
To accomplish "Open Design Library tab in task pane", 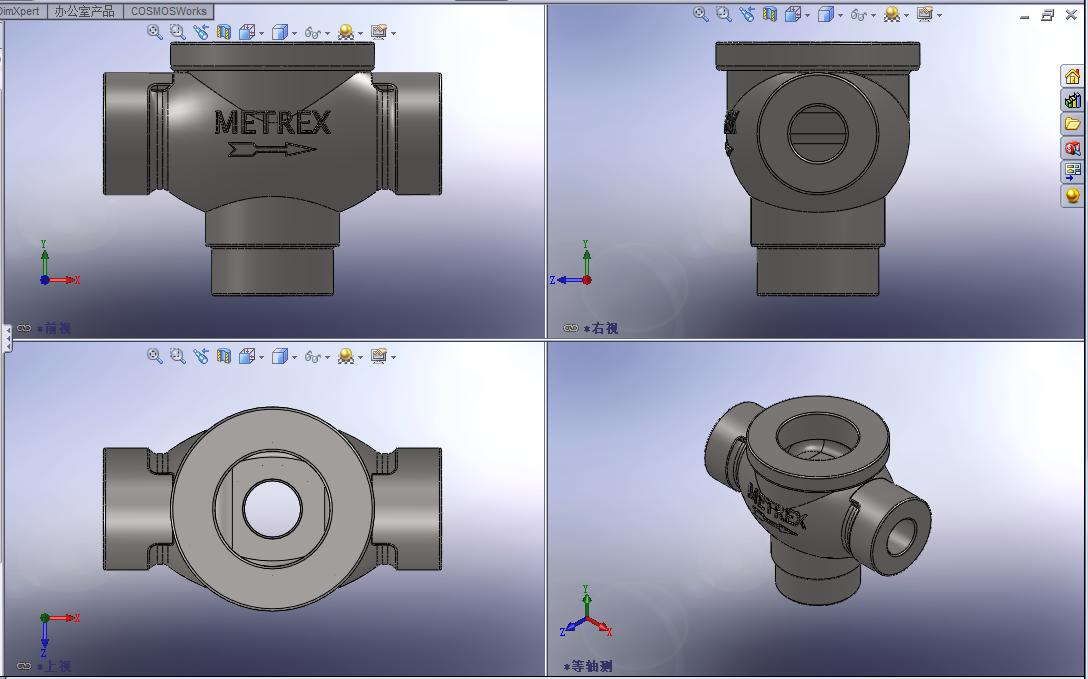I will (x=1072, y=100).
